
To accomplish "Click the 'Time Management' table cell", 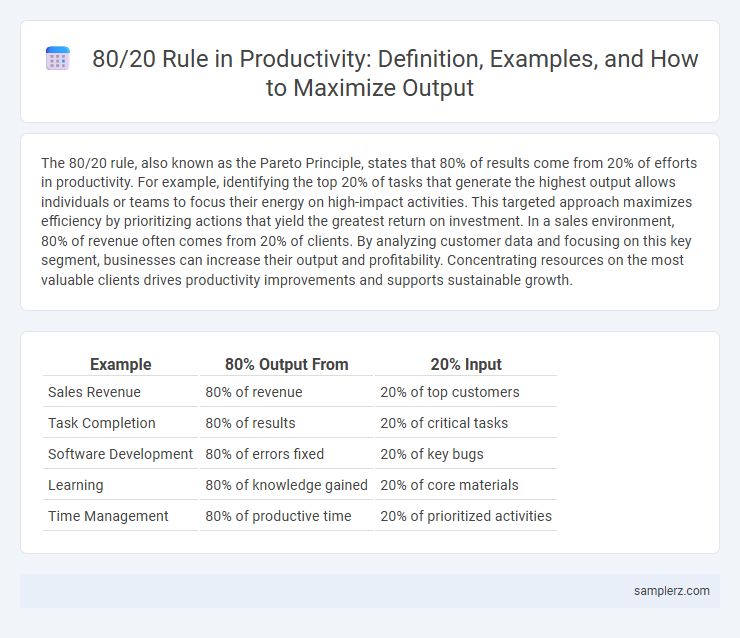I will pyautogui.click(x=120, y=516).
